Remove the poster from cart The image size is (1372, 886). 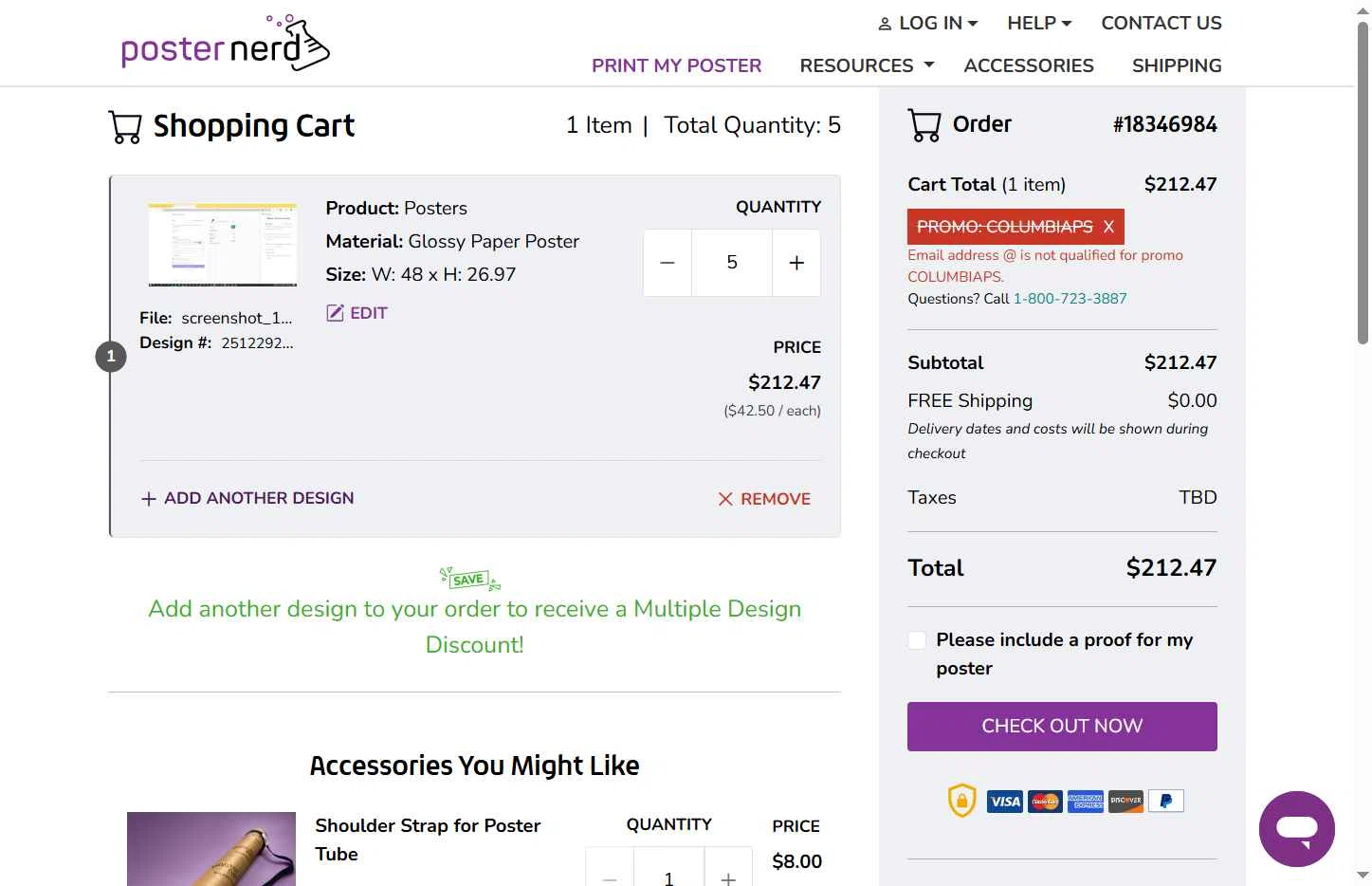[x=764, y=499]
